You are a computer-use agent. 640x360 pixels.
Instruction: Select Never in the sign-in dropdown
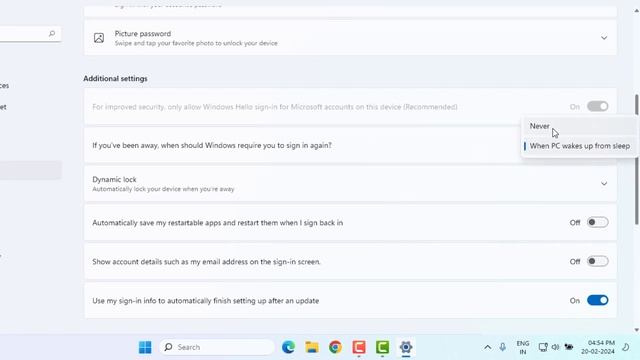[x=580, y=126]
